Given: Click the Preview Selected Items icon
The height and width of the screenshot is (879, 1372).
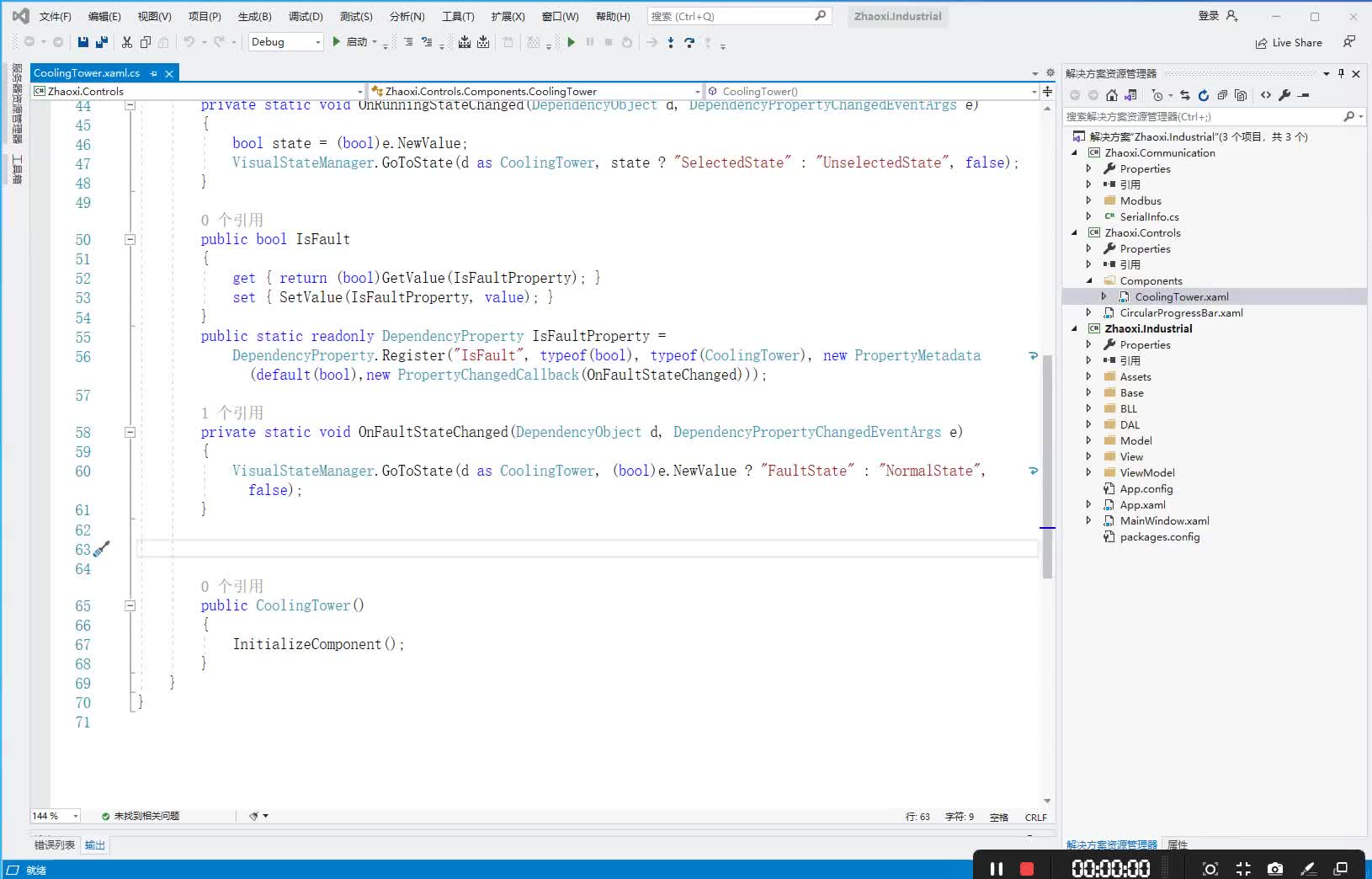Looking at the screenshot, I should coord(1304,95).
